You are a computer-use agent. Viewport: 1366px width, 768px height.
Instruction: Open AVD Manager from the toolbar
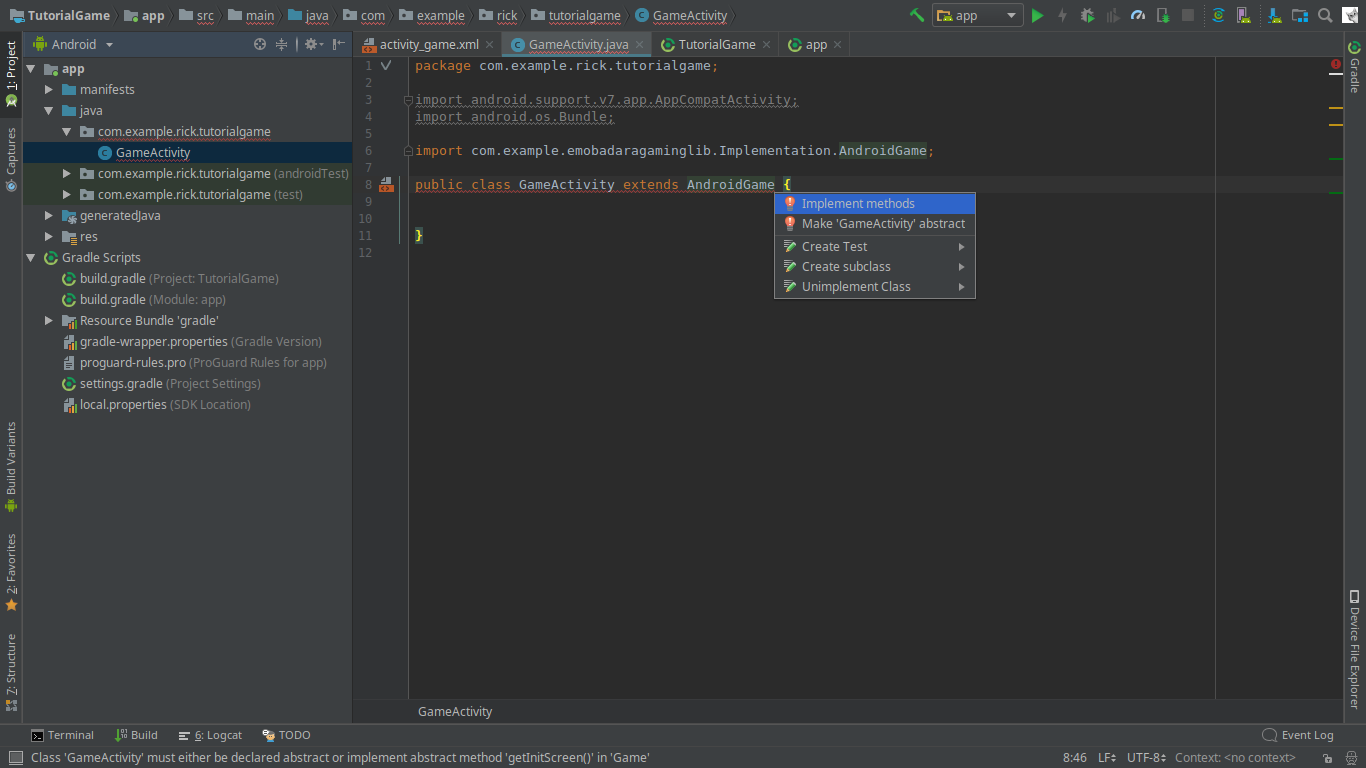pos(1244,15)
